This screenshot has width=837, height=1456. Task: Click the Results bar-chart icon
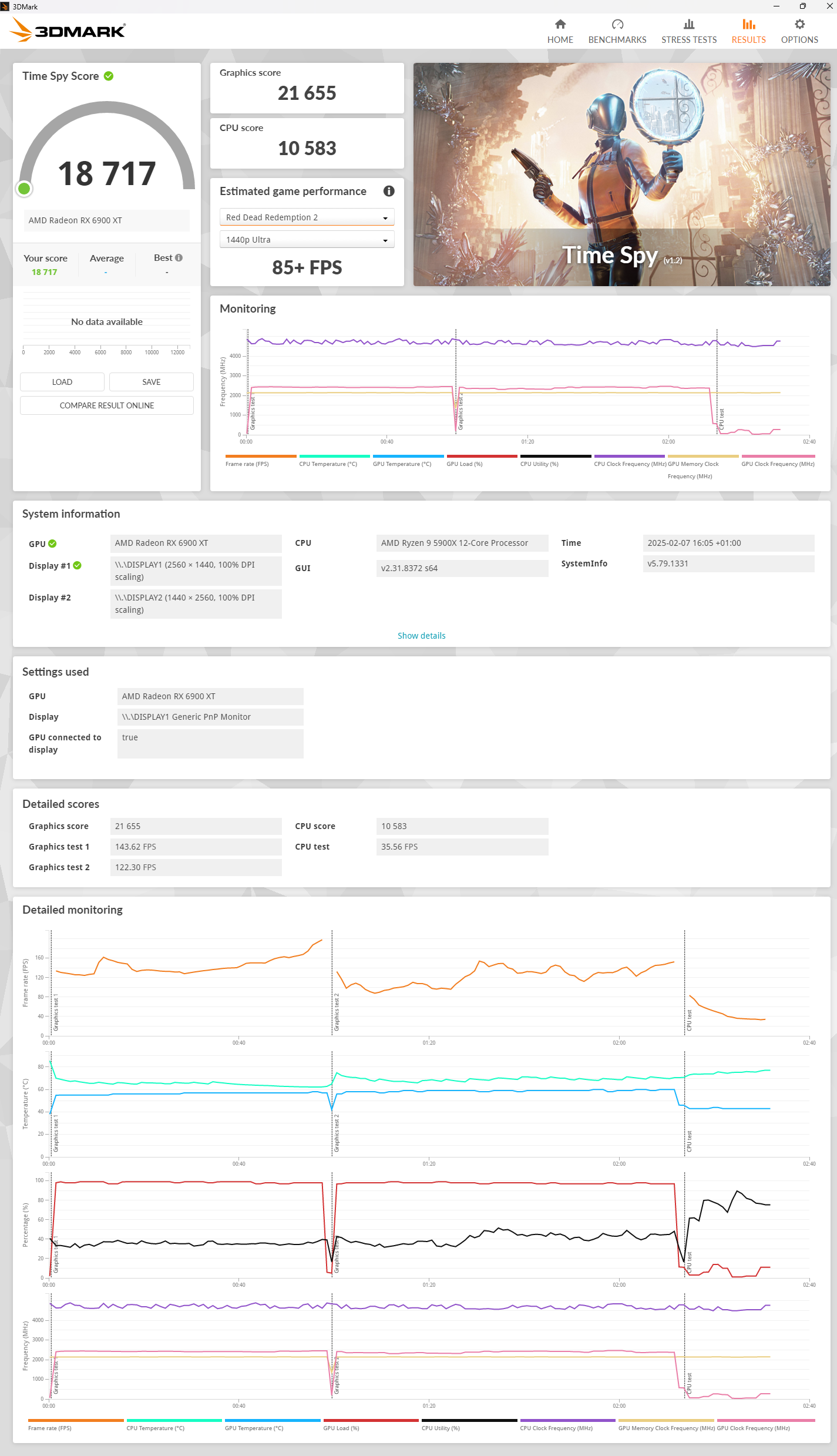coord(748,24)
